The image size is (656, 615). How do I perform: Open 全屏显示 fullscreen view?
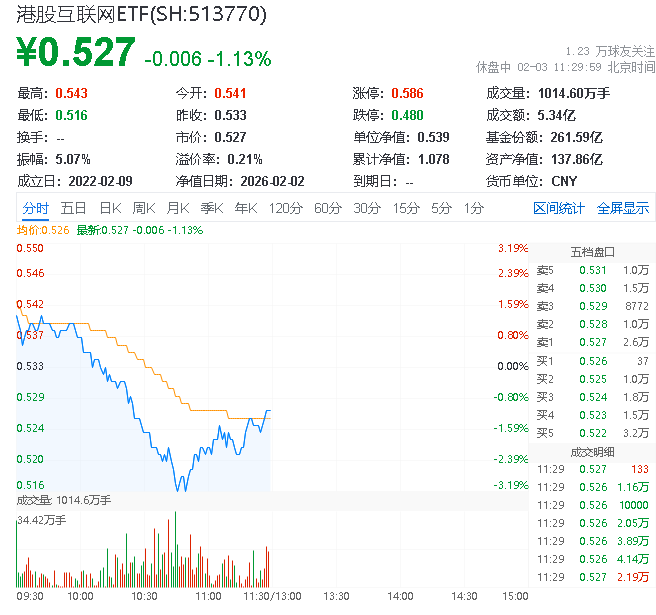623,208
